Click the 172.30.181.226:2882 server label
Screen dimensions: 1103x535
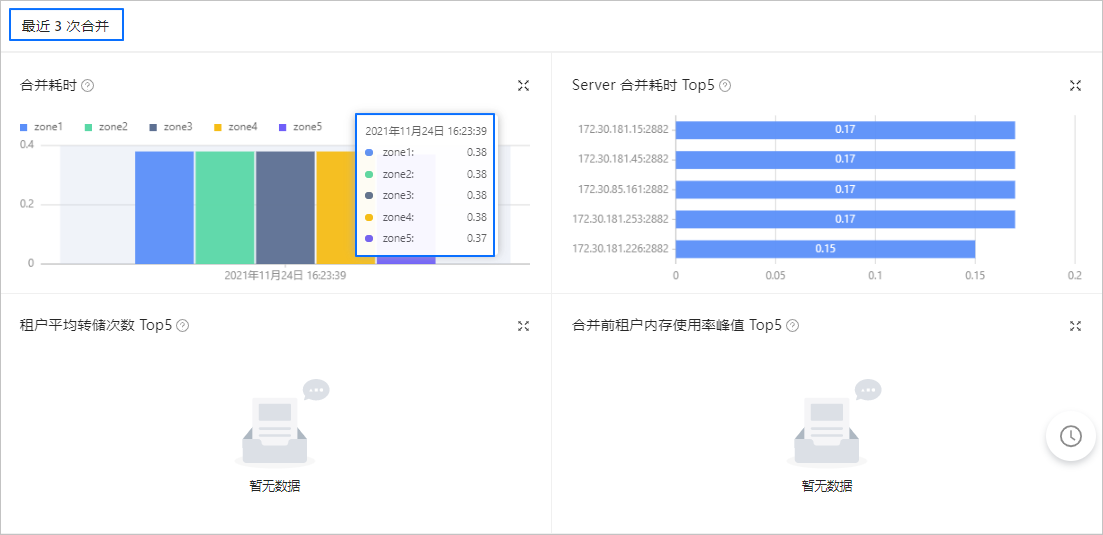(x=620, y=249)
